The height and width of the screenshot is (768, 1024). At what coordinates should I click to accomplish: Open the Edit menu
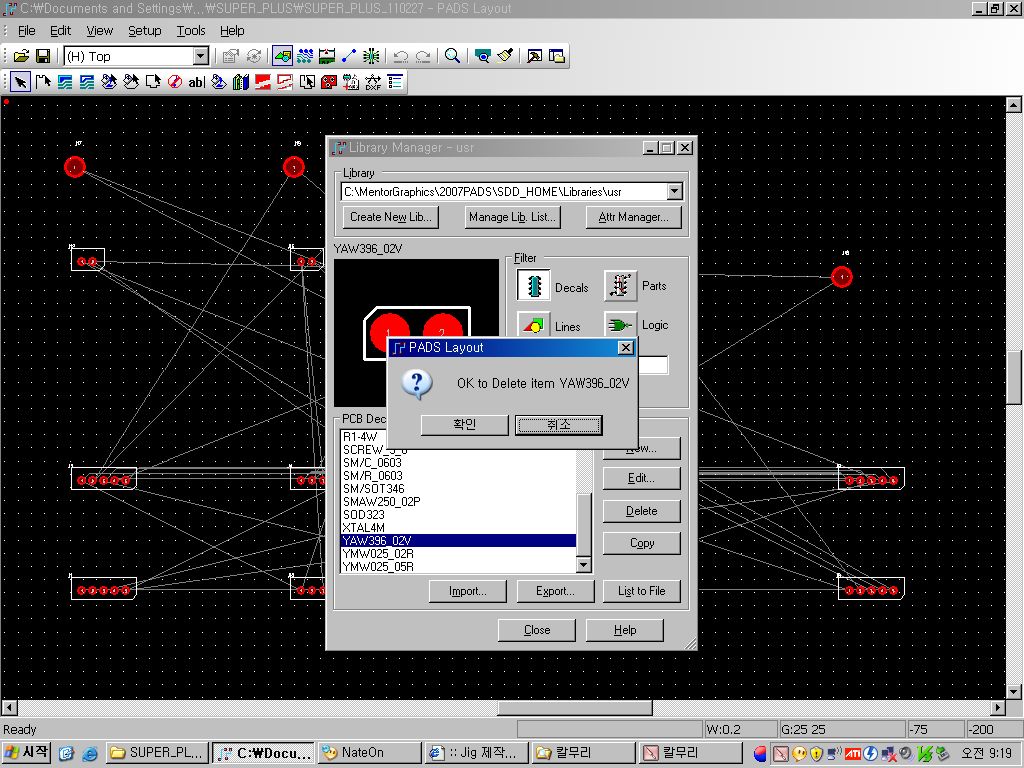[60, 31]
